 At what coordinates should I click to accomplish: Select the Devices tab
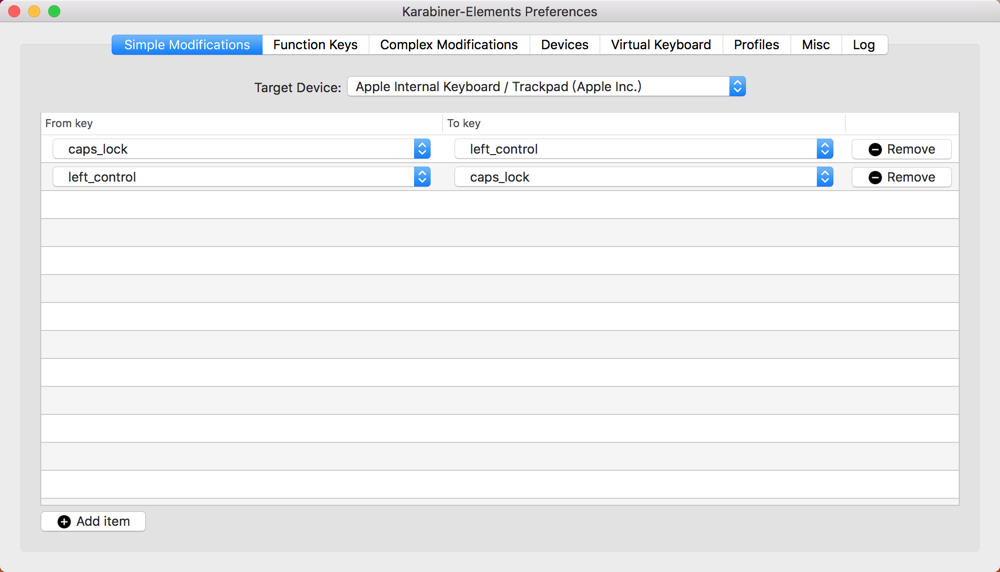(564, 45)
